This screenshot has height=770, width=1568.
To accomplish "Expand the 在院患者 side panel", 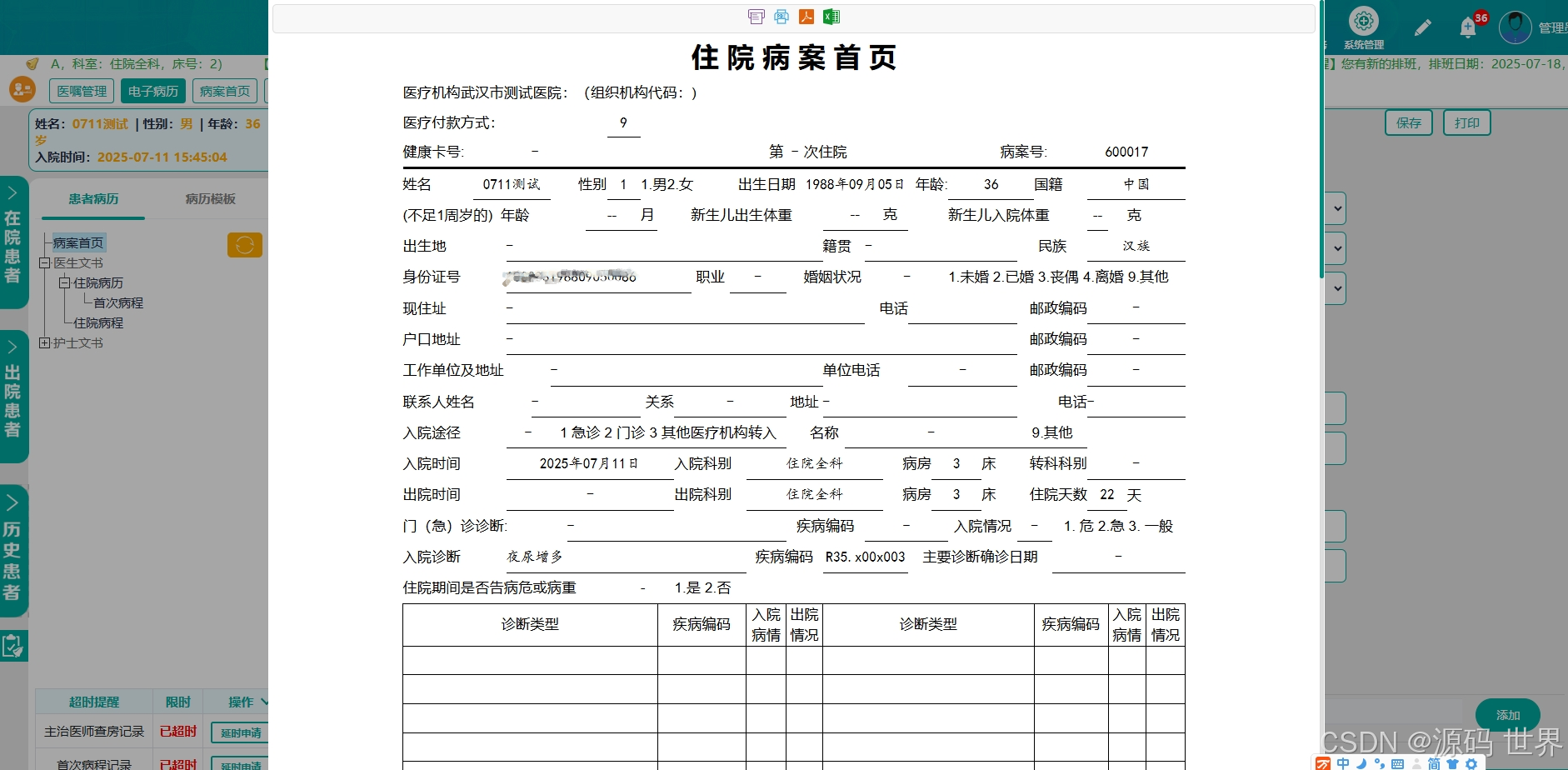I will 12,242.
